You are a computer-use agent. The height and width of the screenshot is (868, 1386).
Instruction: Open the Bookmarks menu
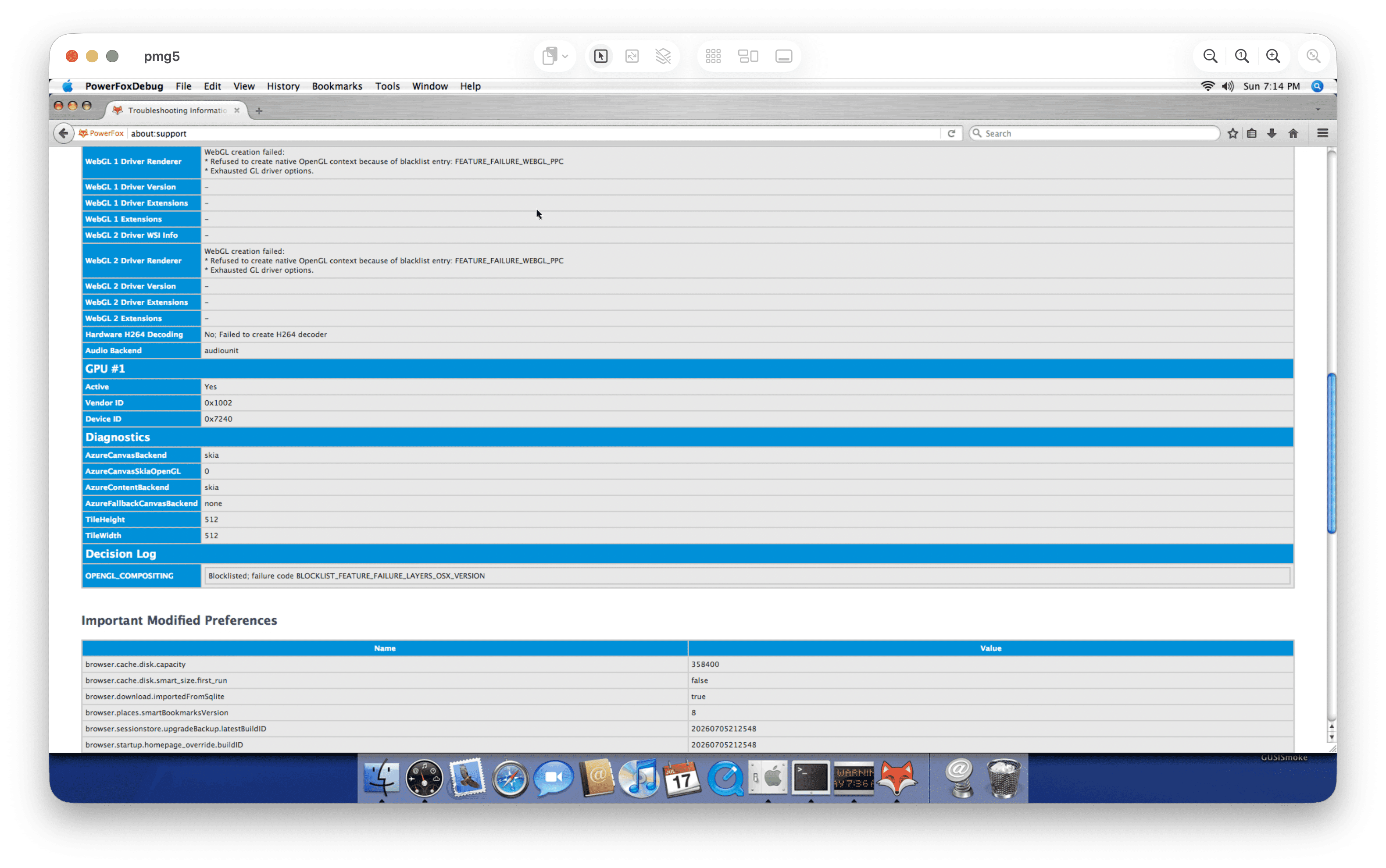click(x=336, y=86)
